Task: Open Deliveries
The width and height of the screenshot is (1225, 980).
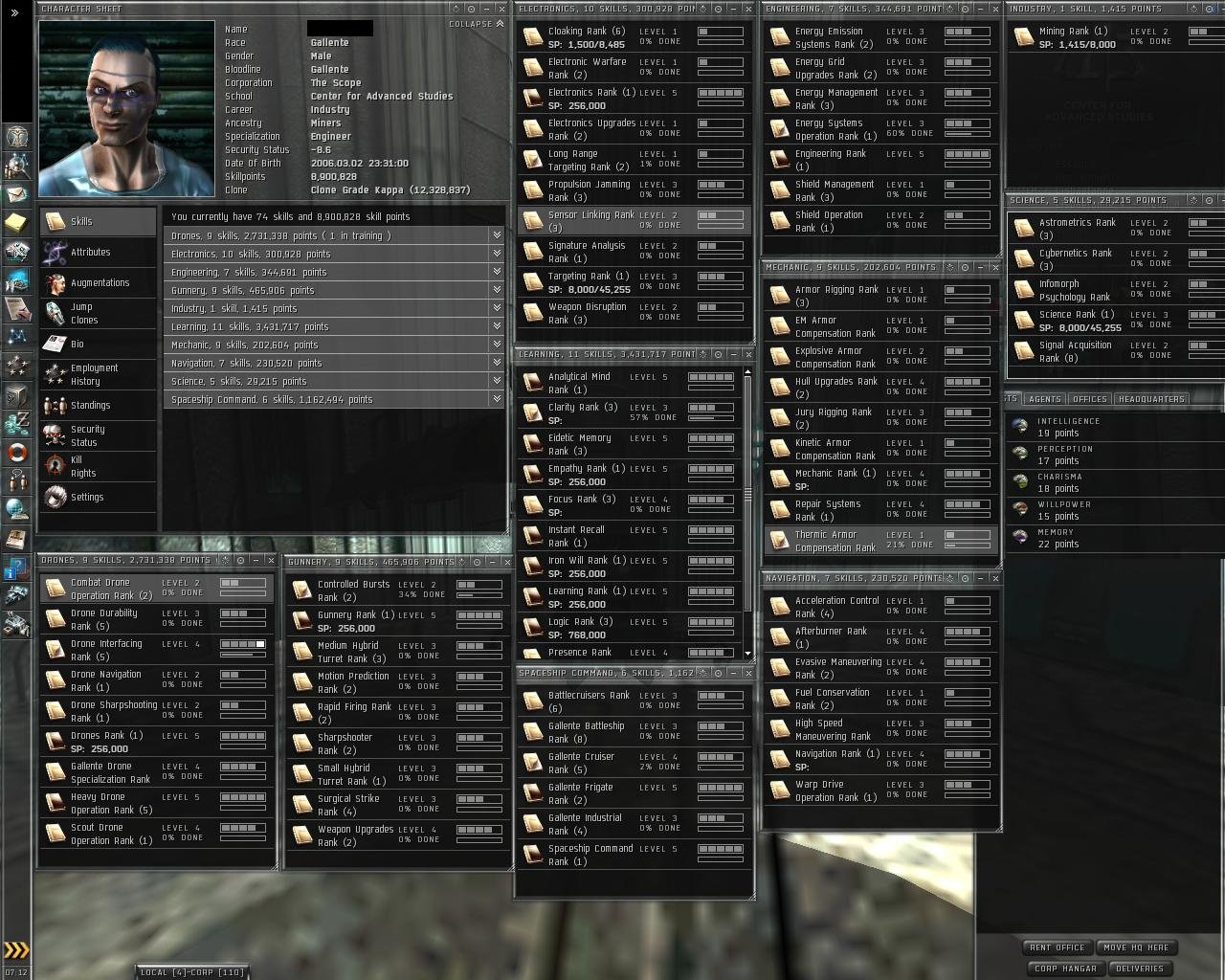Action: [x=1140, y=969]
